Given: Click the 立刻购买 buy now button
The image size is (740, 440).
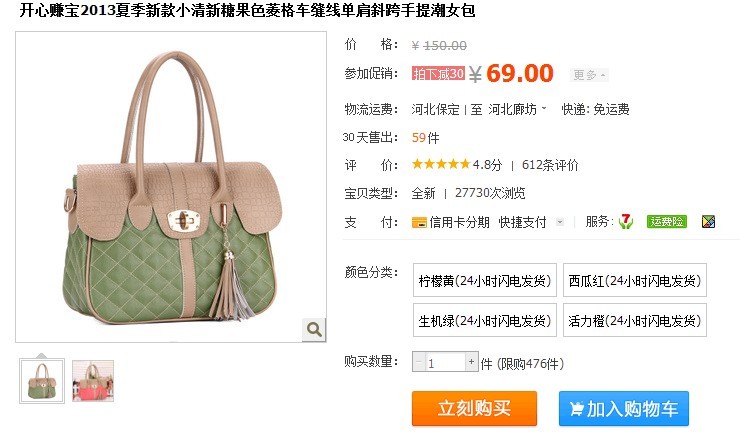Looking at the screenshot, I should (x=474, y=408).
